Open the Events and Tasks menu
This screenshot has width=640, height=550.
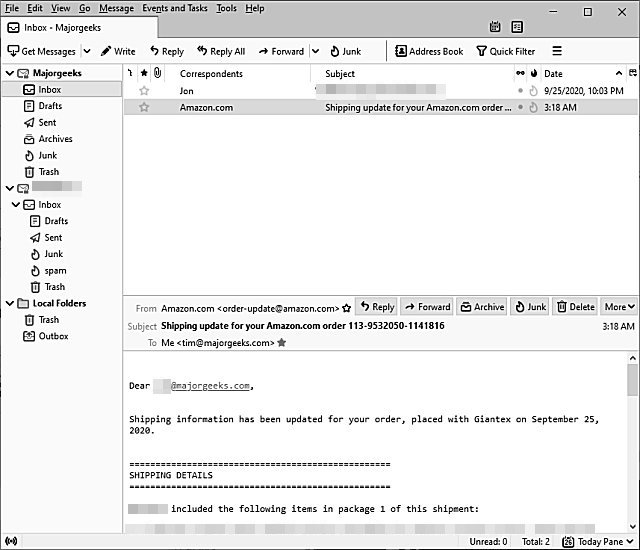(x=175, y=8)
